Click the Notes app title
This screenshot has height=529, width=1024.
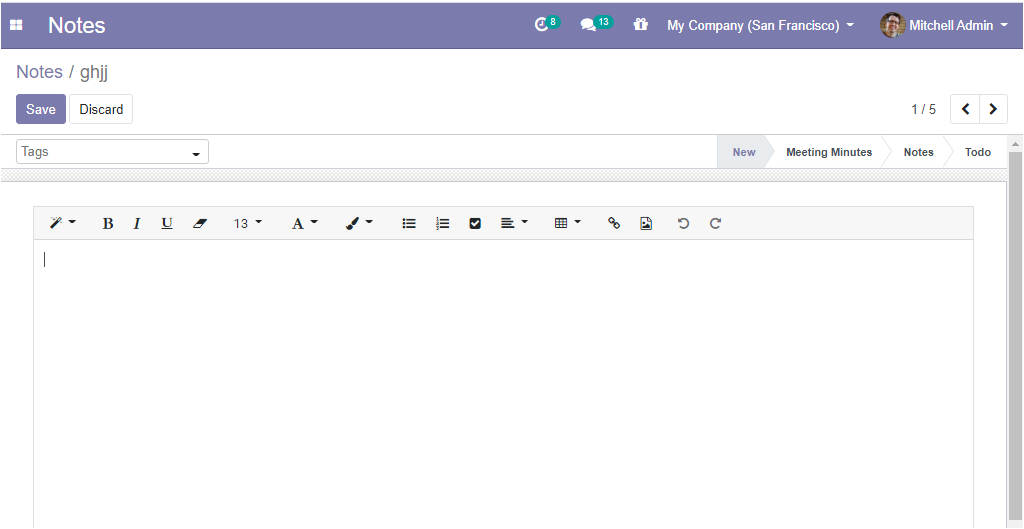tap(76, 25)
